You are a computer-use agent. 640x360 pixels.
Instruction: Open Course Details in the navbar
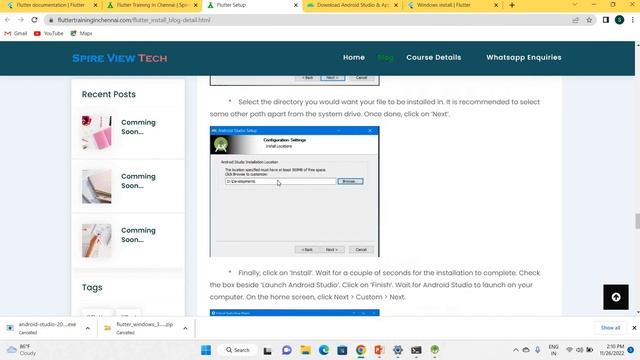tap(433, 58)
